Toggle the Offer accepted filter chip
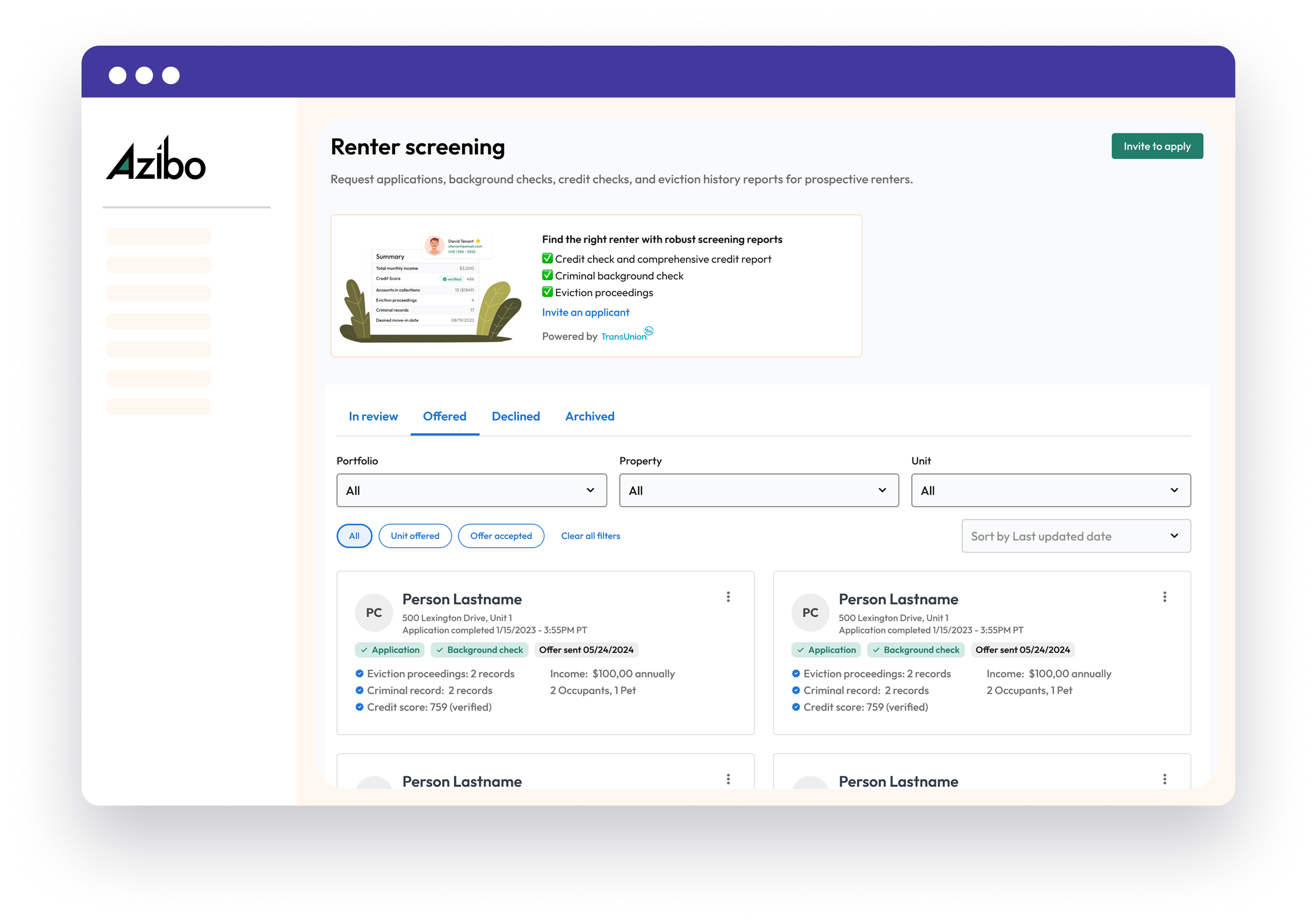1316x922 pixels. (501, 536)
